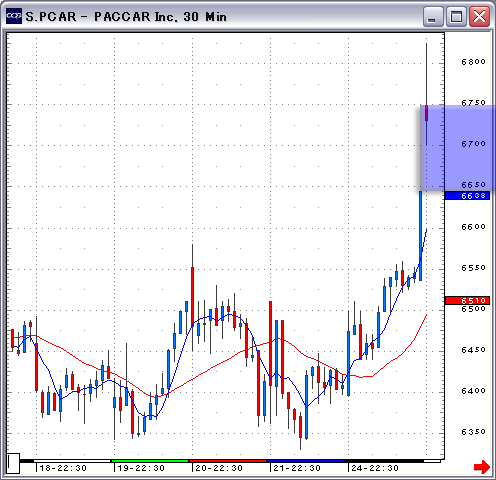Click the red arrow at bottom right
Image resolution: width=496 pixels, height=480 pixels.
pyautogui.click(x=482, y=466)
